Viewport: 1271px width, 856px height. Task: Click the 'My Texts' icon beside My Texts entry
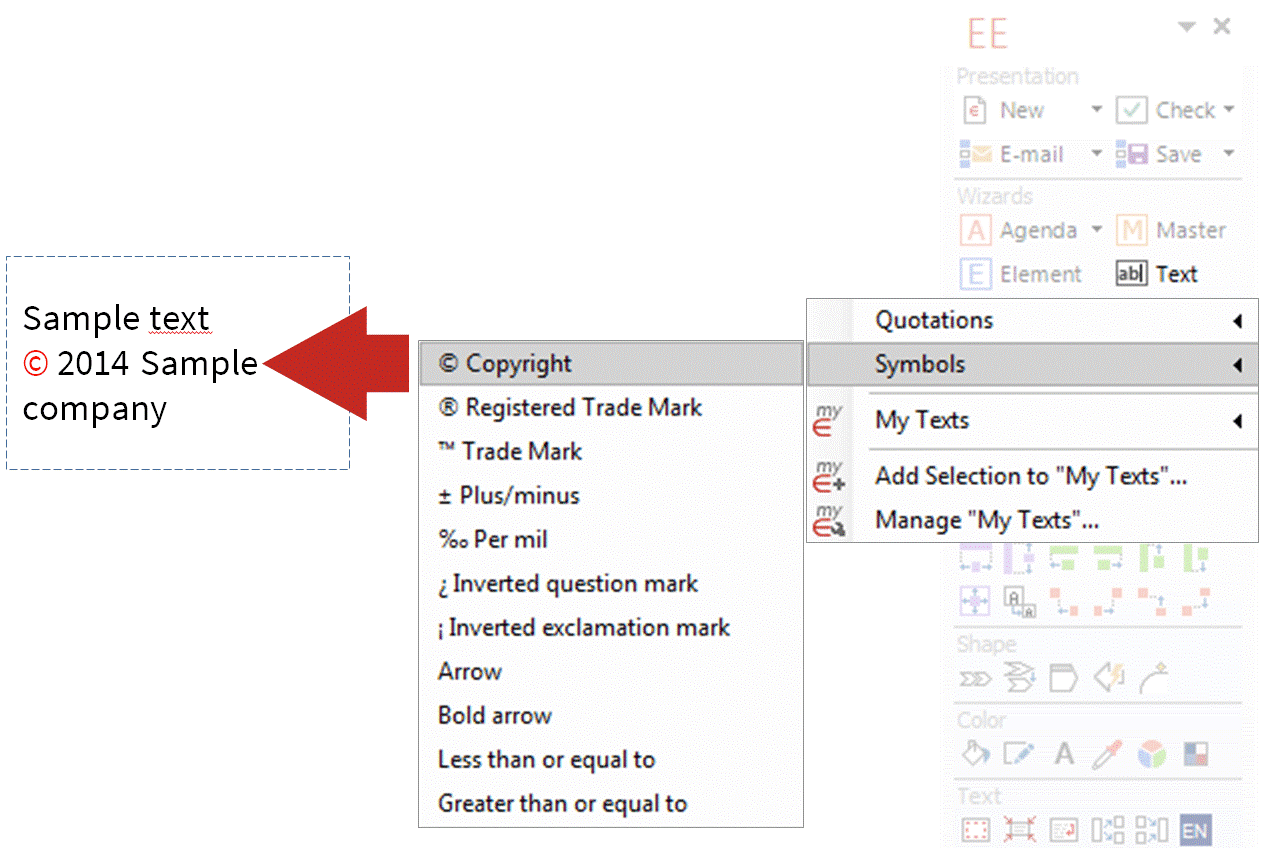[829, 420]
